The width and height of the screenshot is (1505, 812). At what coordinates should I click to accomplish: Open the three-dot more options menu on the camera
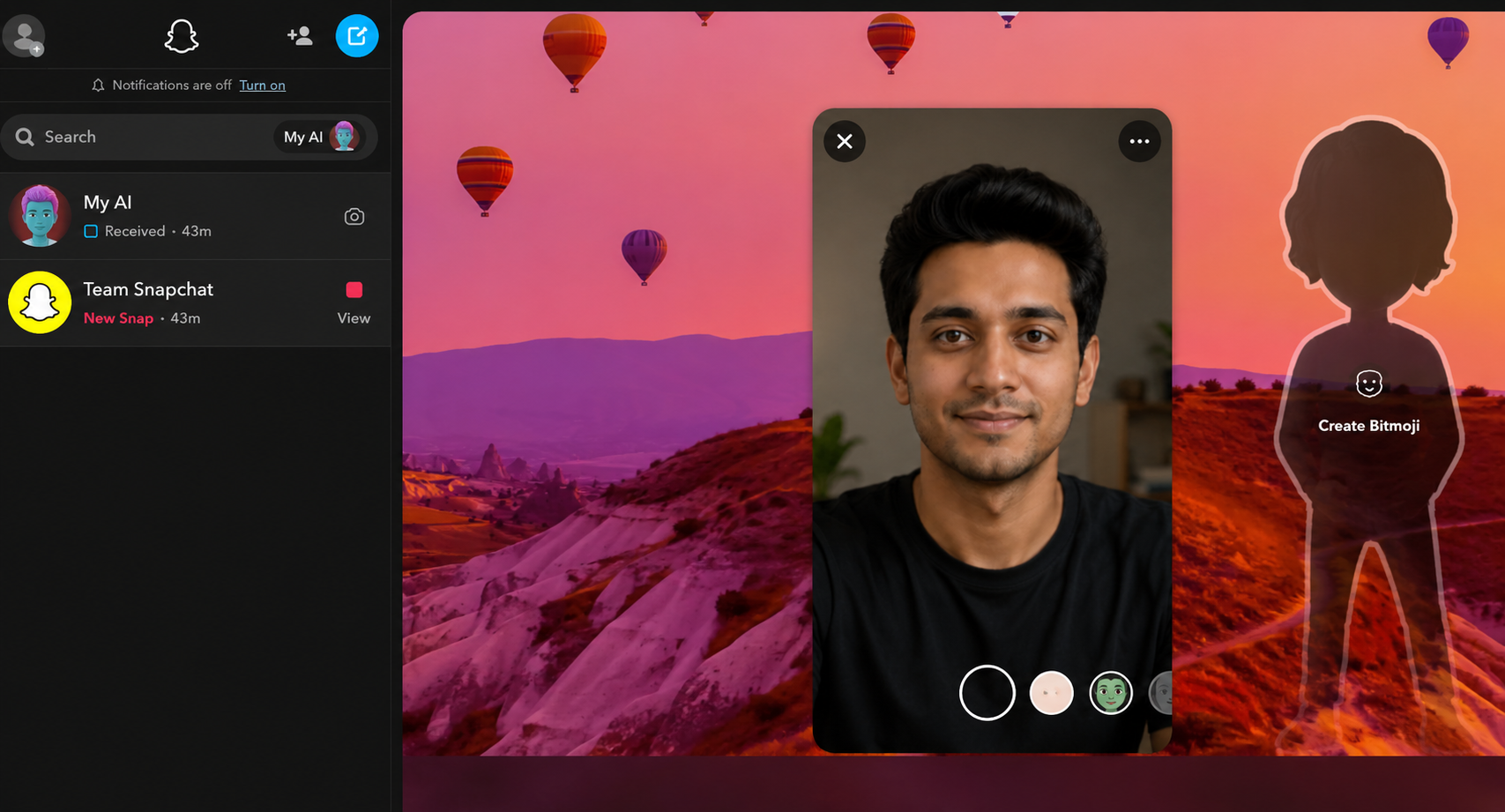tap(1139, 141)
